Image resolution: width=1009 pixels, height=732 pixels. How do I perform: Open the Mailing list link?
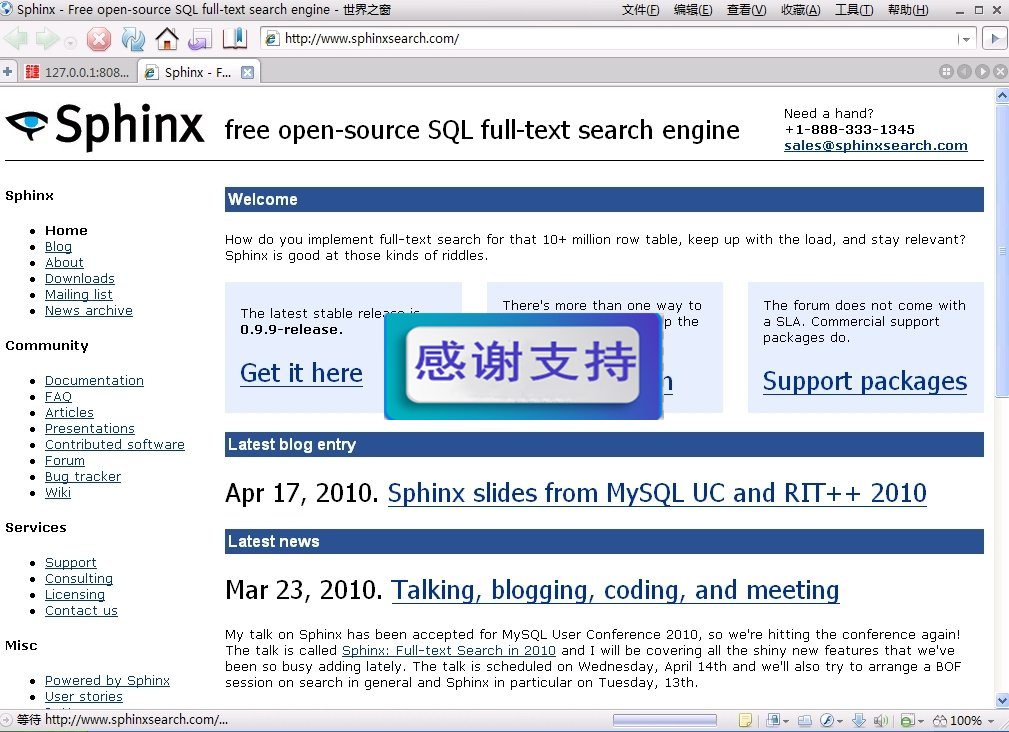79,295
